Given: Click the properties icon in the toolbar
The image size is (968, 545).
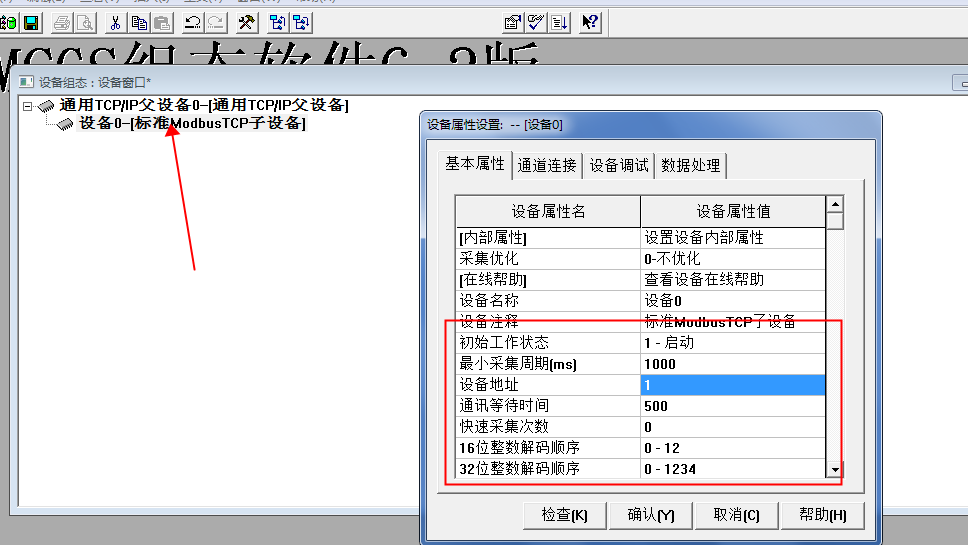Looking at the screenshot, I should 513,22.
